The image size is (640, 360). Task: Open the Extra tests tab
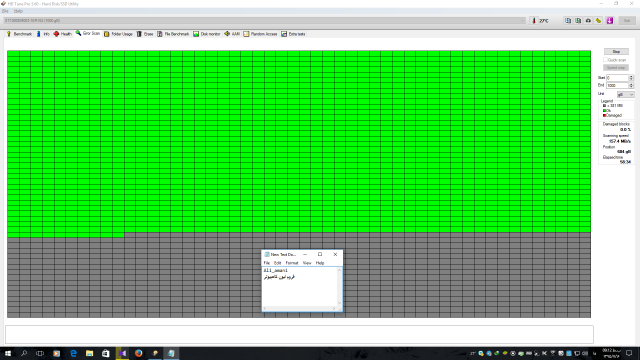(x=293, y=34)
